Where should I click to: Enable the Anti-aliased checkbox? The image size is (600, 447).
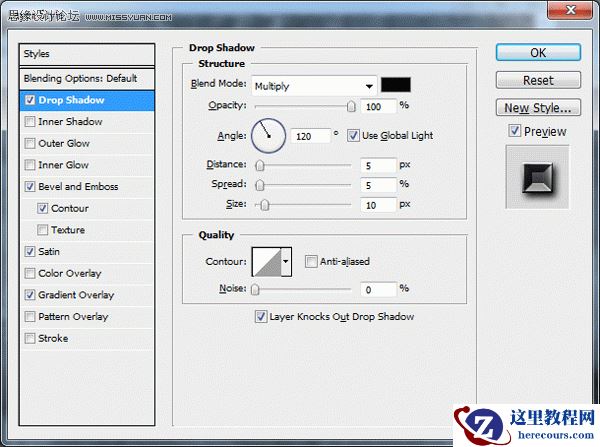(x=311, y=262)
